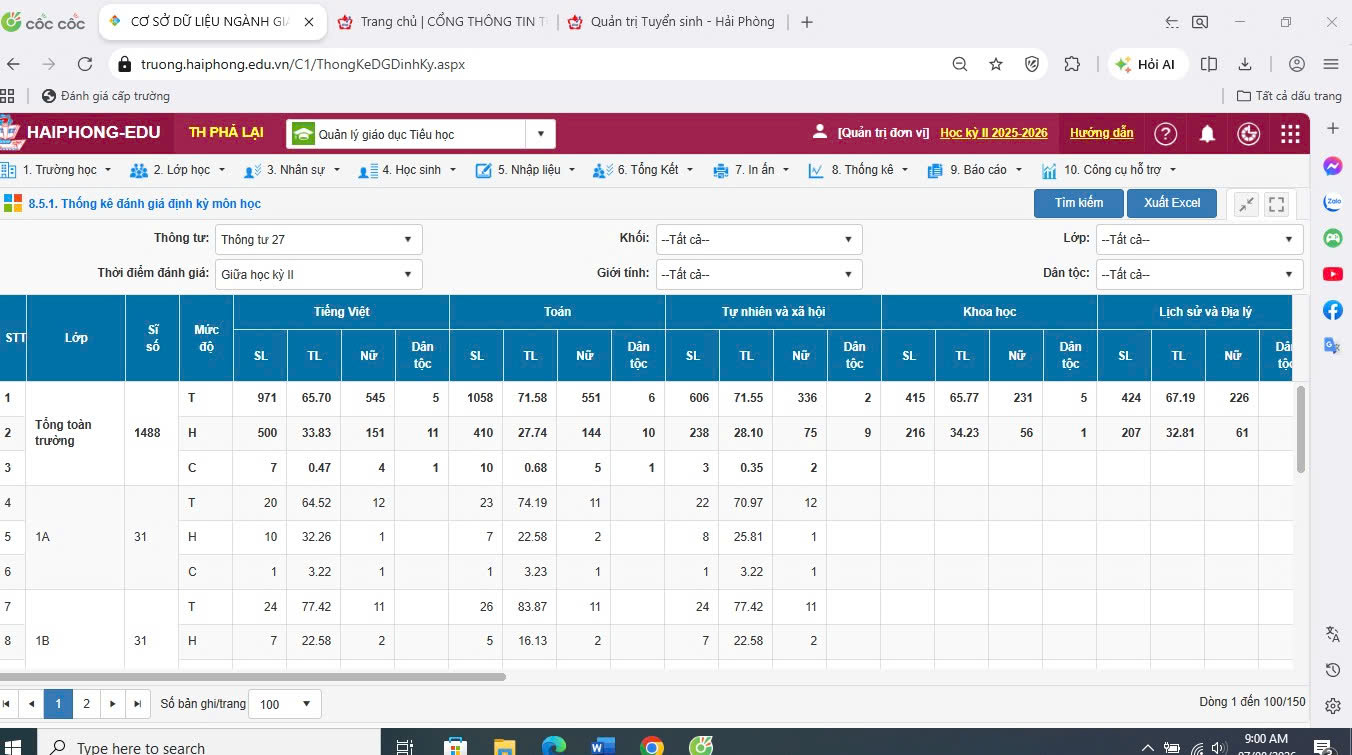Bookmark page with star icon
Screen dimensions: 1352x755
(996, 64)
